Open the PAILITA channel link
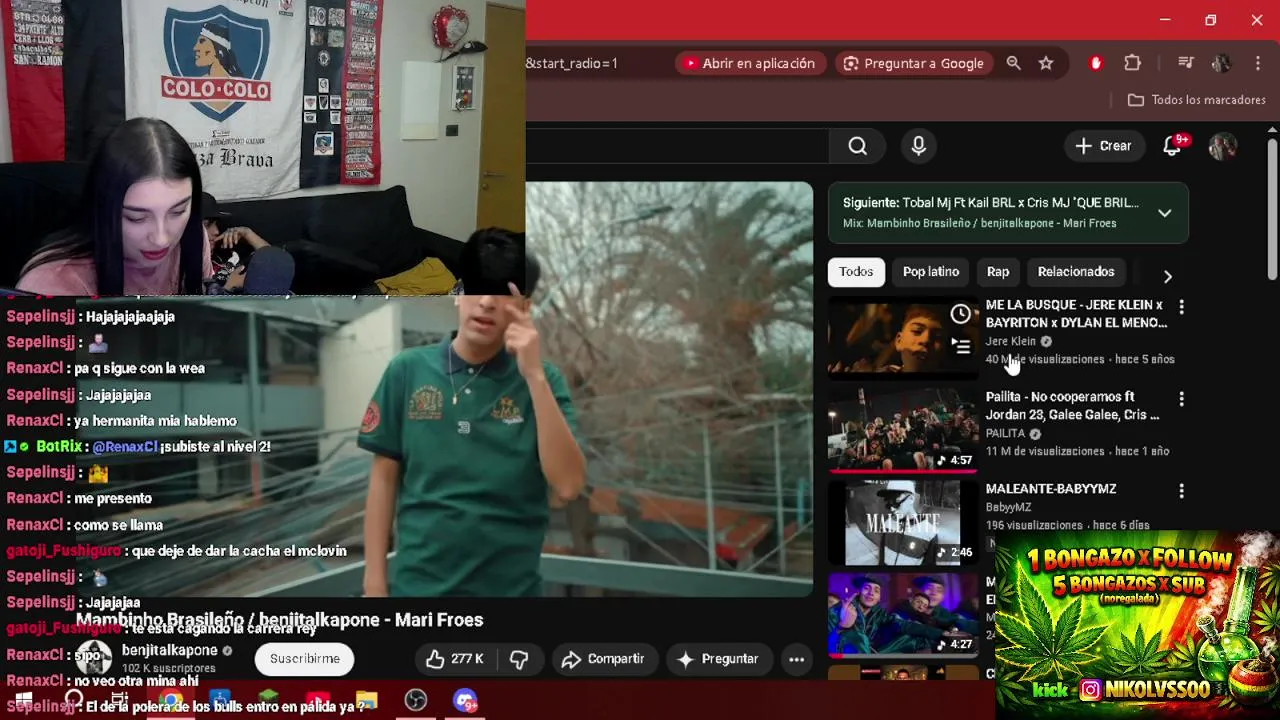This screenshot has width=1280, height=720. pyautogui.click(x=1005, y=433)
